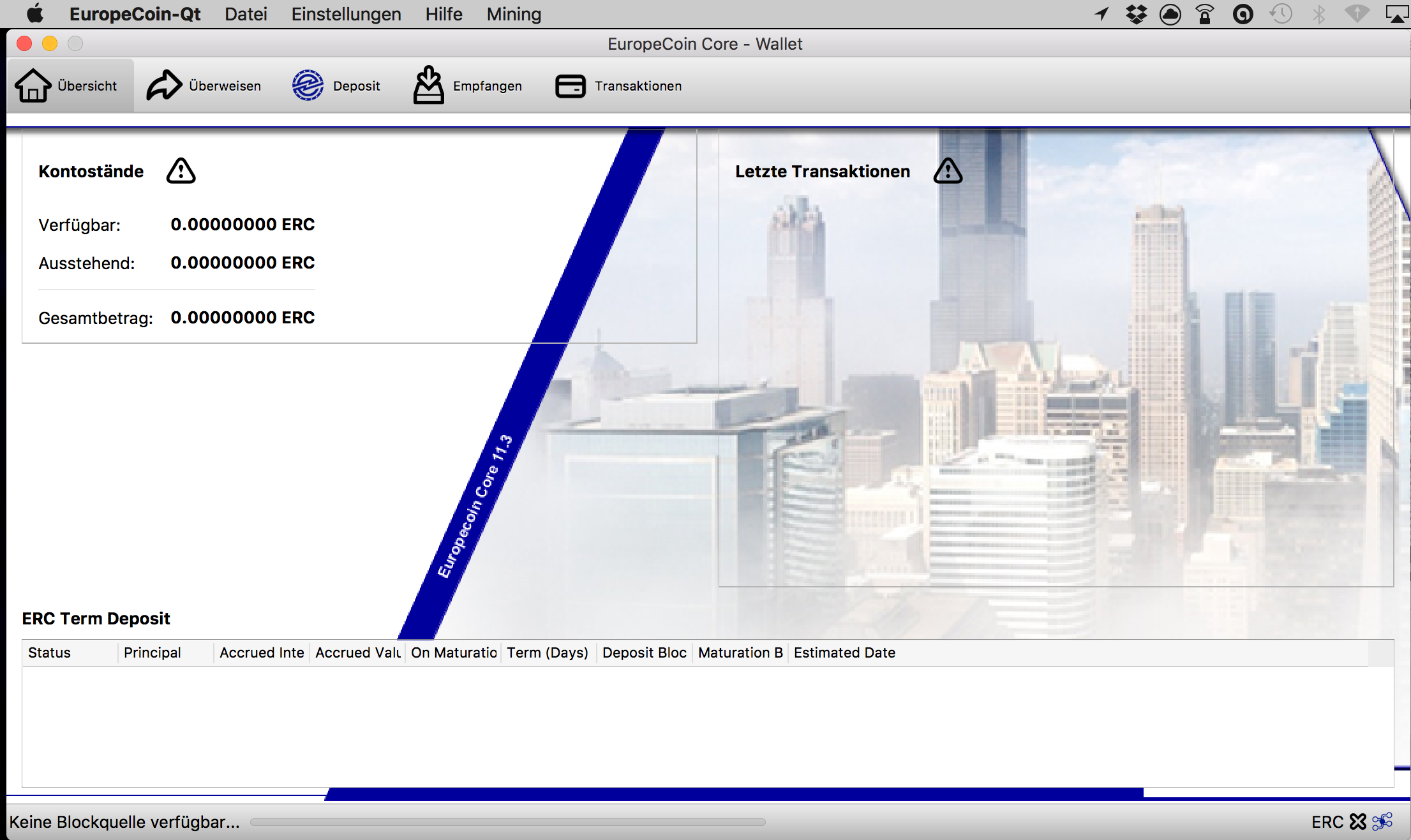Click the circular G menu bar icon

pos(1243,14)
